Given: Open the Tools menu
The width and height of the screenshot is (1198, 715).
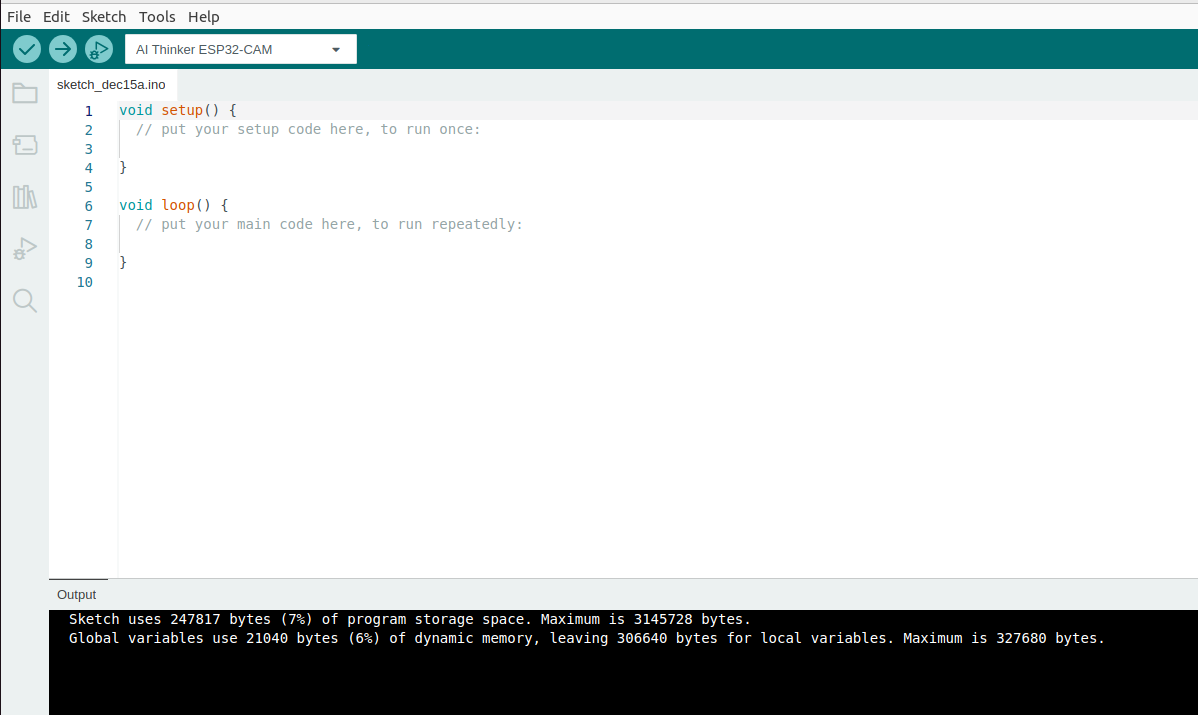Looking at the screenshot, I should pyautogui.click(x=157, y=17).
